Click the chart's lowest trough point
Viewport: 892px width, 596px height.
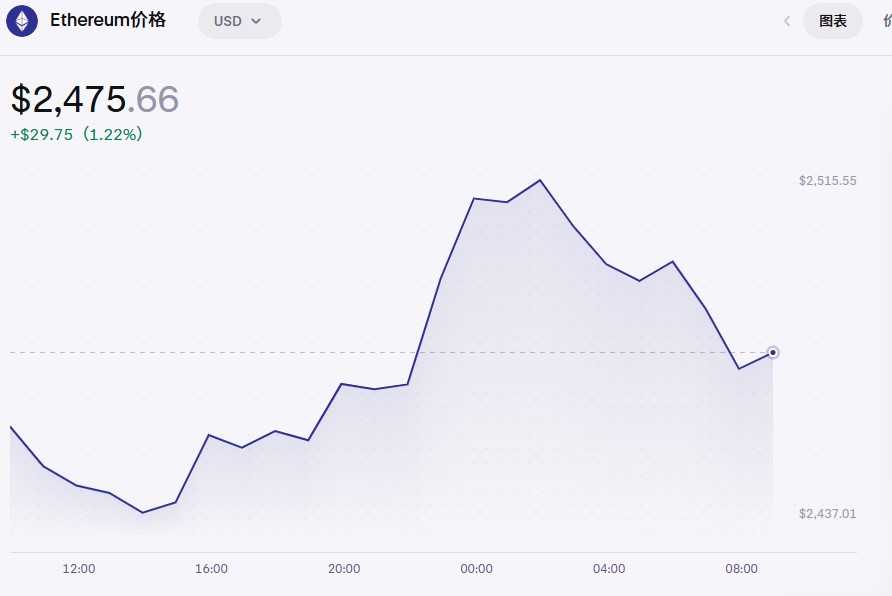[x=143, y=512]
